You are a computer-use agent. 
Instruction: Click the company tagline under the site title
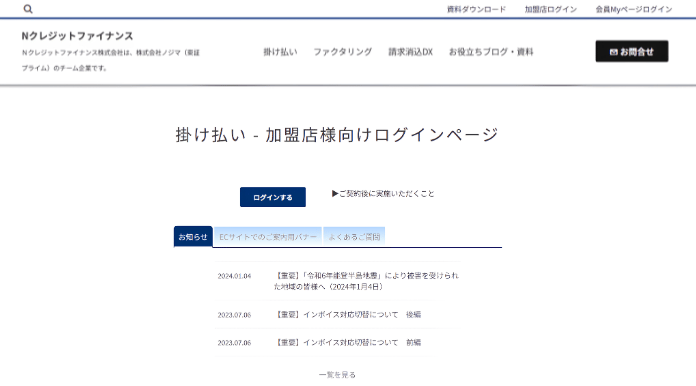tap(111, 60)
